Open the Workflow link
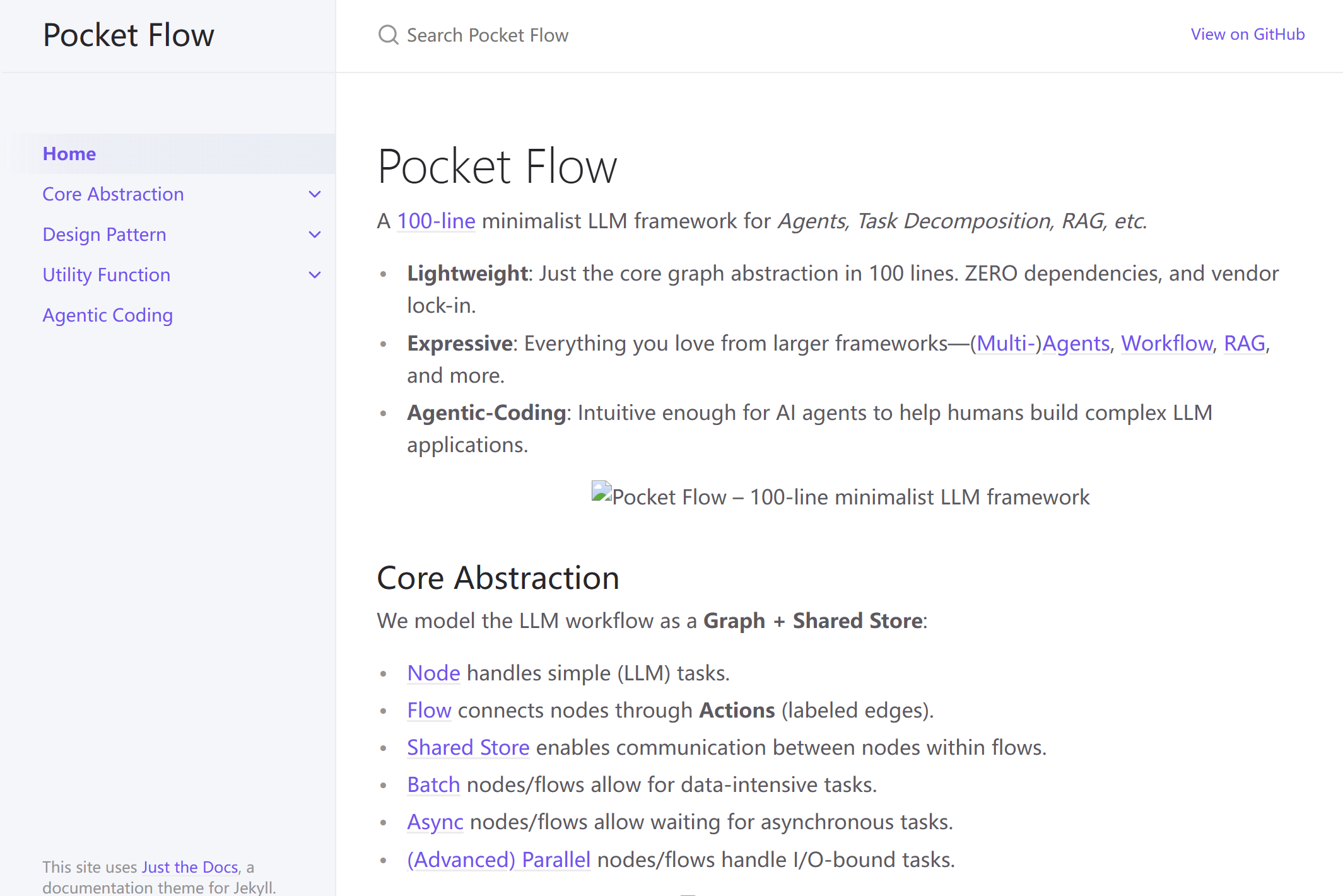 pos(1166,344)
